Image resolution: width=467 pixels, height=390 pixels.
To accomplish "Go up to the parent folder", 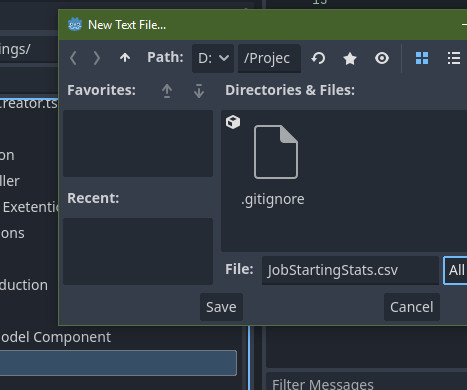I will click(x=125, y=58).
